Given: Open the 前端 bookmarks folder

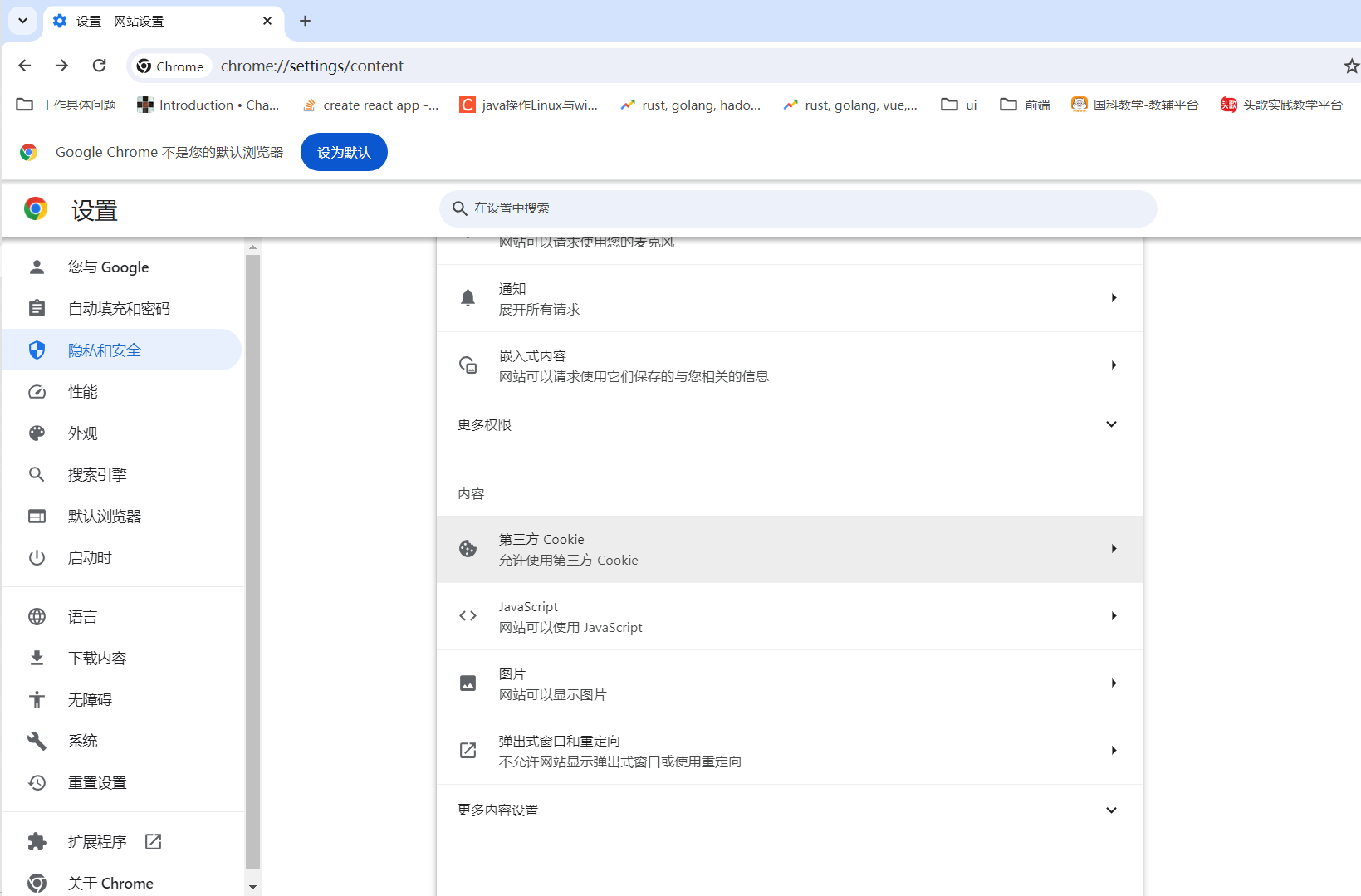Looking at the screenshot, I should coord(1026,105).
